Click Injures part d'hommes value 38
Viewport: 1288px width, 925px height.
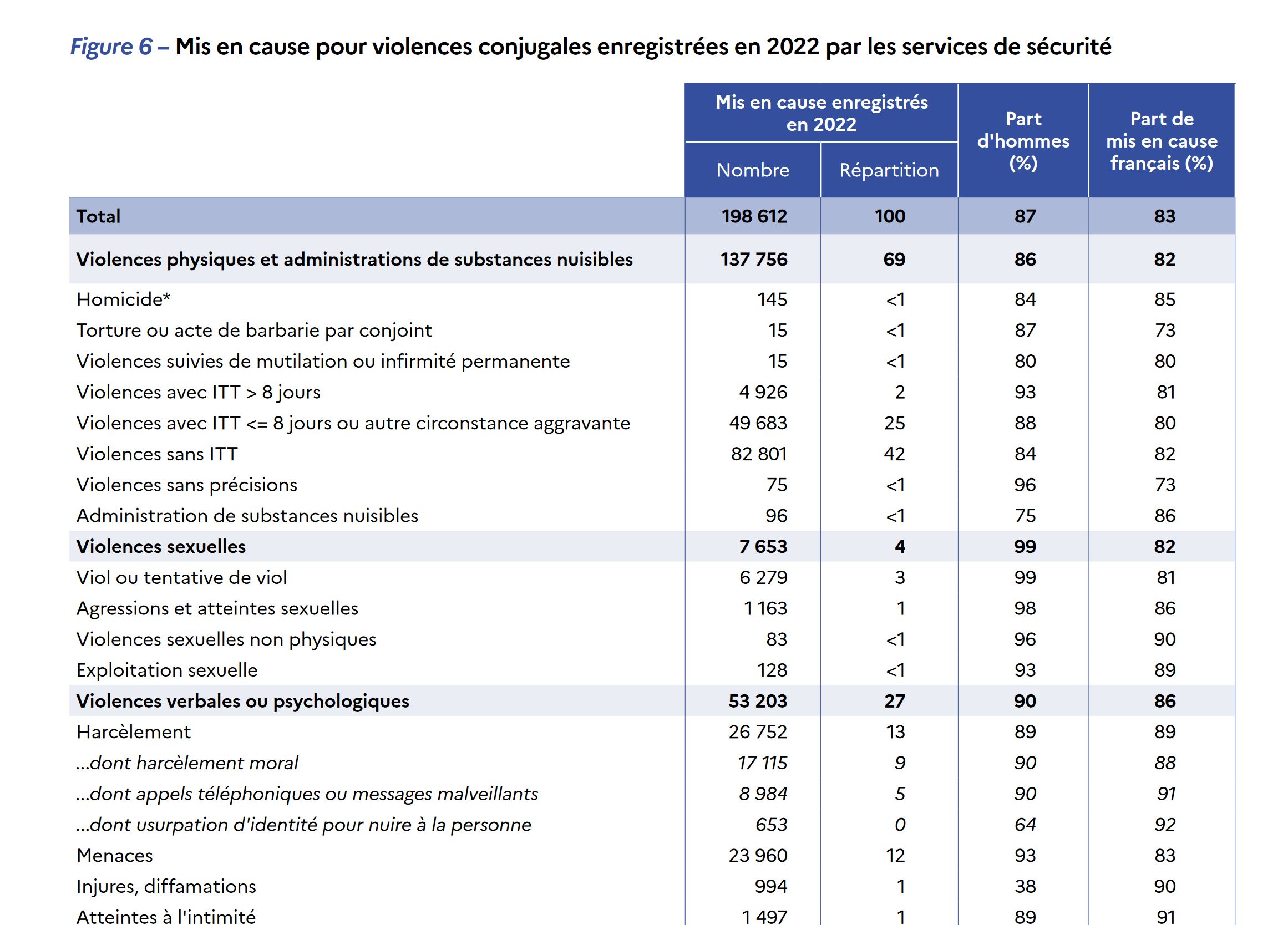point(1025,886)
